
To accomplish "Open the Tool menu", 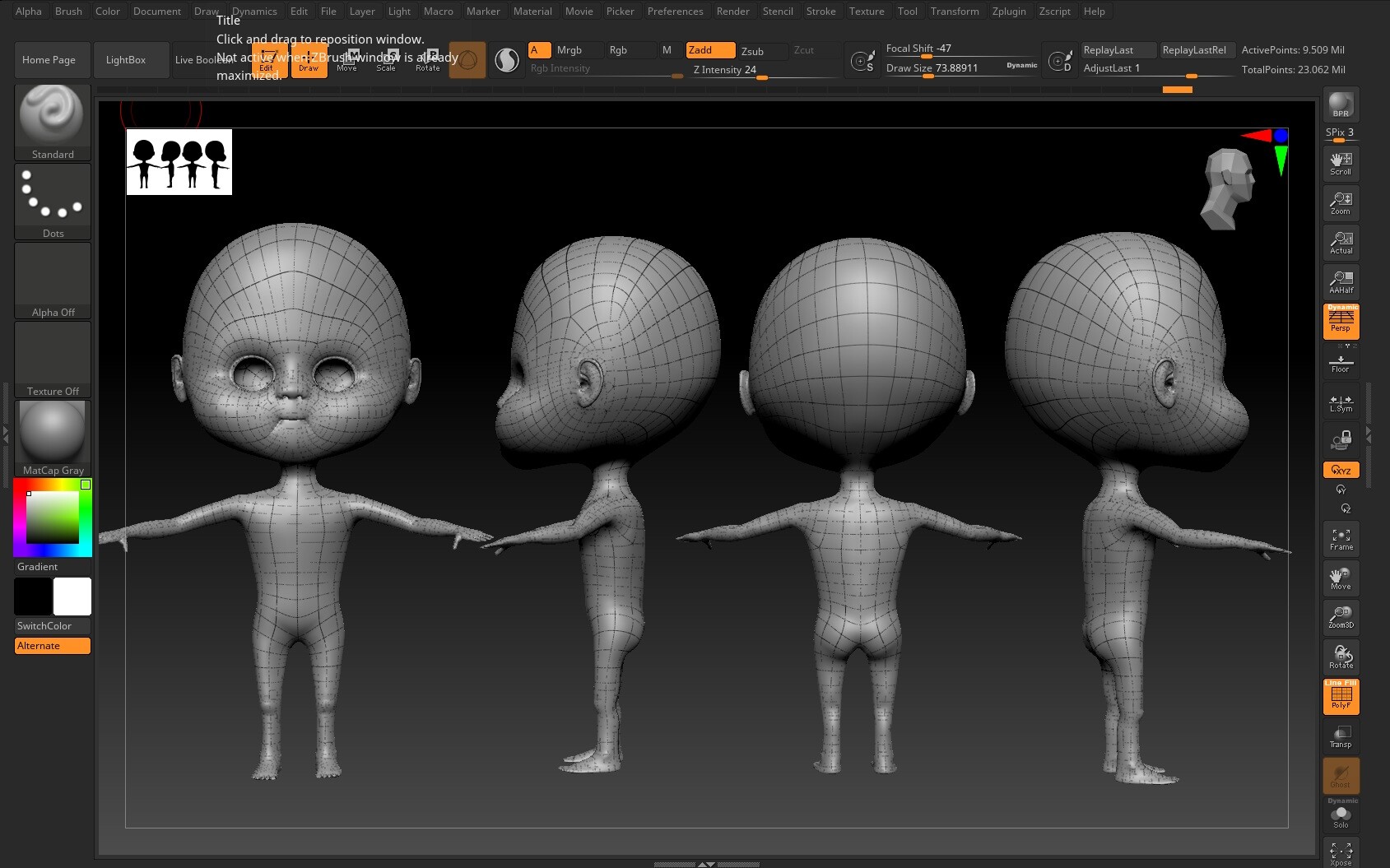I will [x=907, y=11].
